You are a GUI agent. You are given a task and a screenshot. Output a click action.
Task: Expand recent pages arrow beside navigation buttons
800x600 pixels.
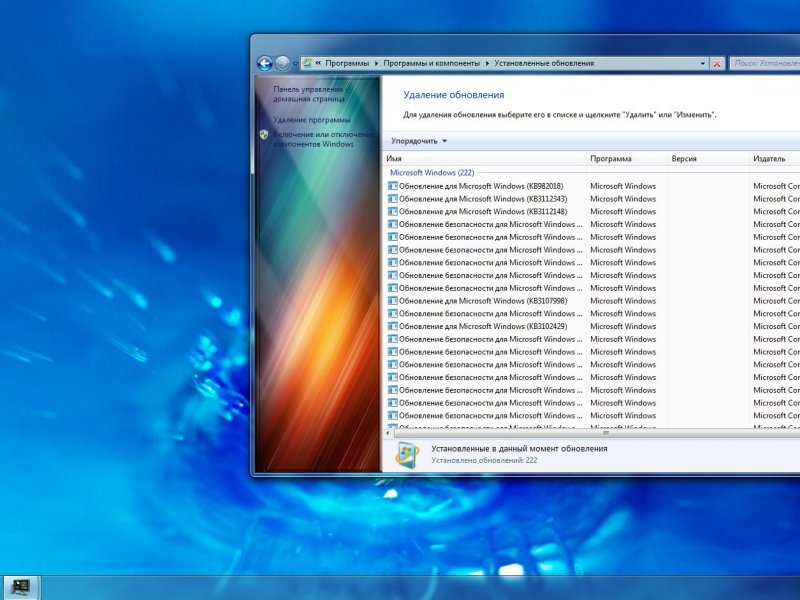tap(295, 63)
